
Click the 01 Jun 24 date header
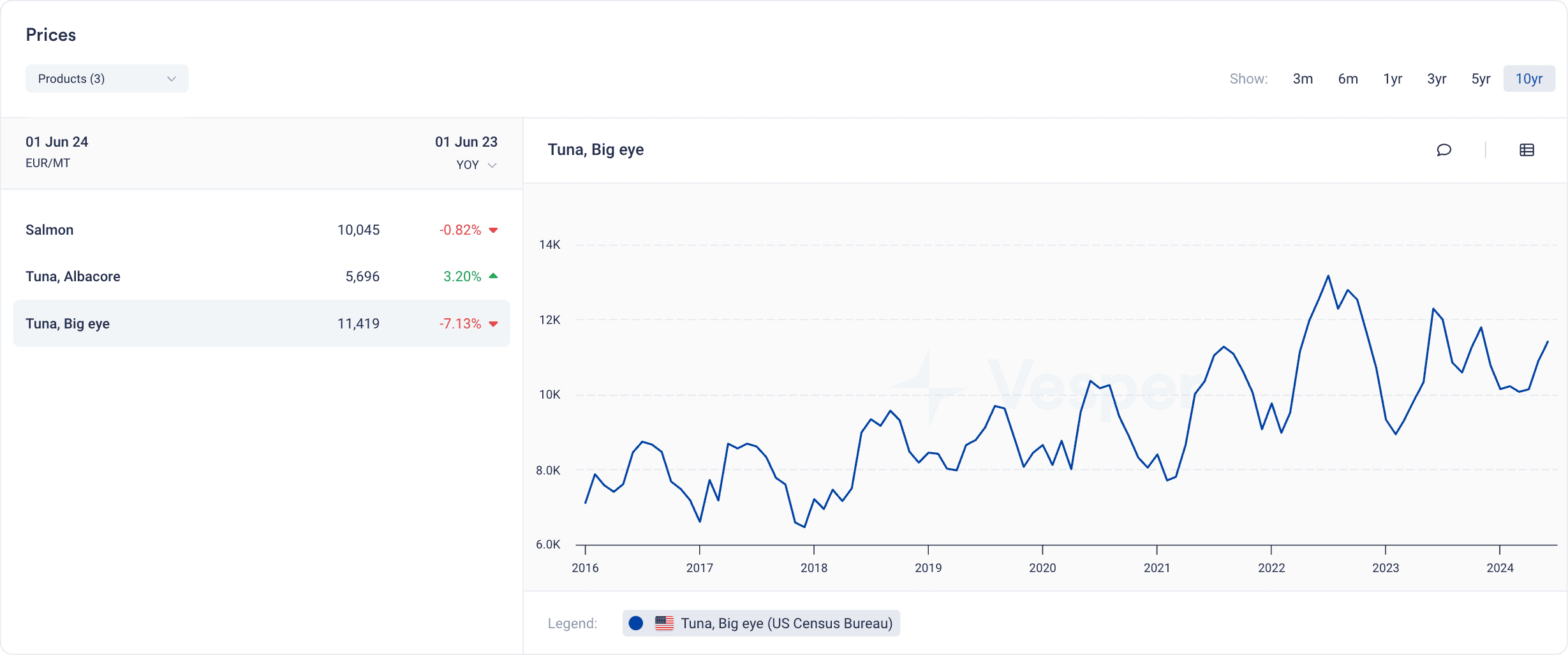57,142
